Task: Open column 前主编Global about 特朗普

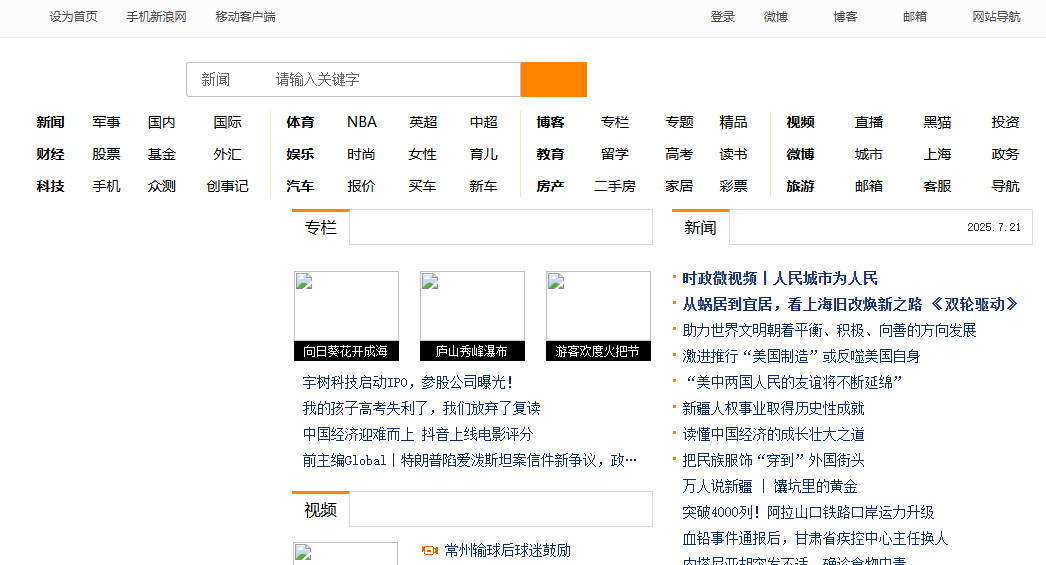Action: pos(470,460)
